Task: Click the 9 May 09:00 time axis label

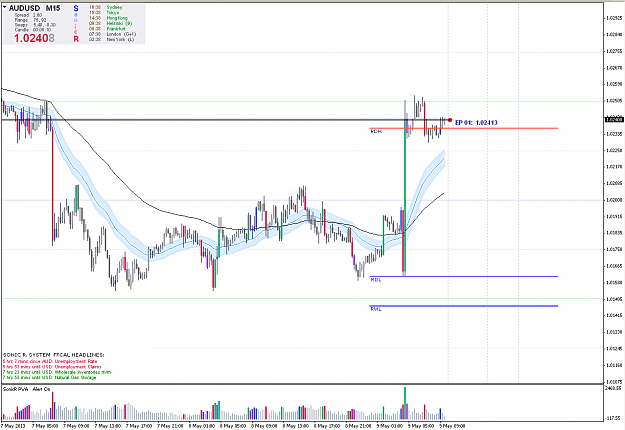Action: pyautogui.click(x=452, y=426)
